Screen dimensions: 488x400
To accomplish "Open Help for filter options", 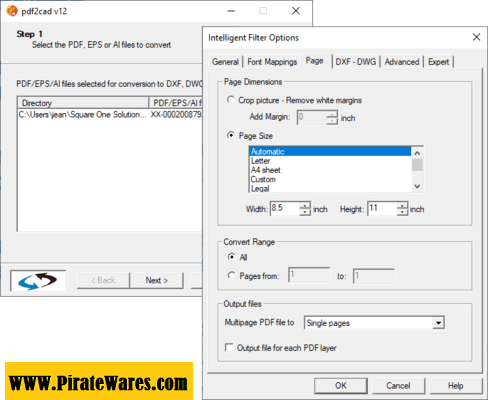I will pyautogui.click(x=456, y=386).
